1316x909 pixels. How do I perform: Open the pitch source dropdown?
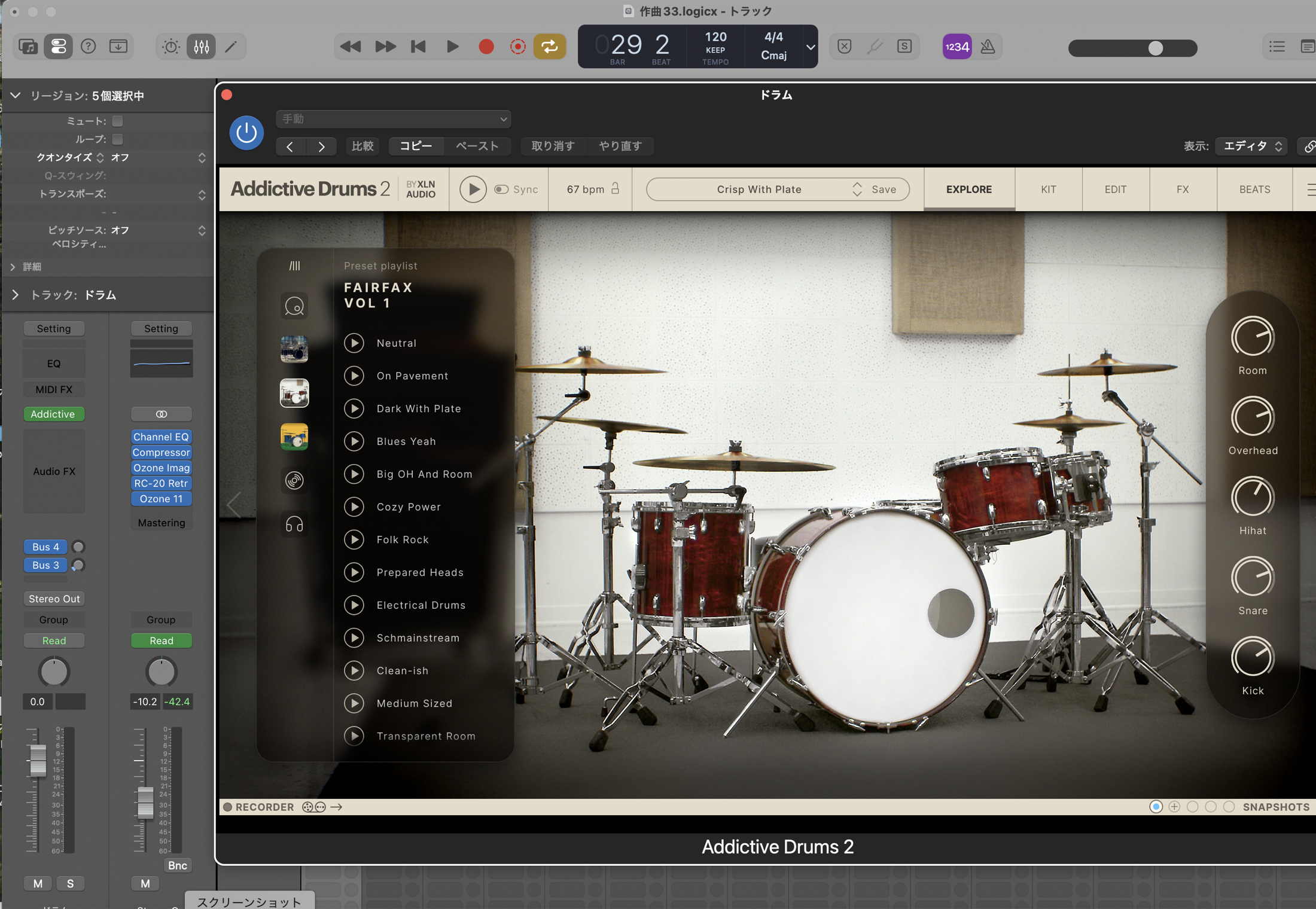(202, 230)
